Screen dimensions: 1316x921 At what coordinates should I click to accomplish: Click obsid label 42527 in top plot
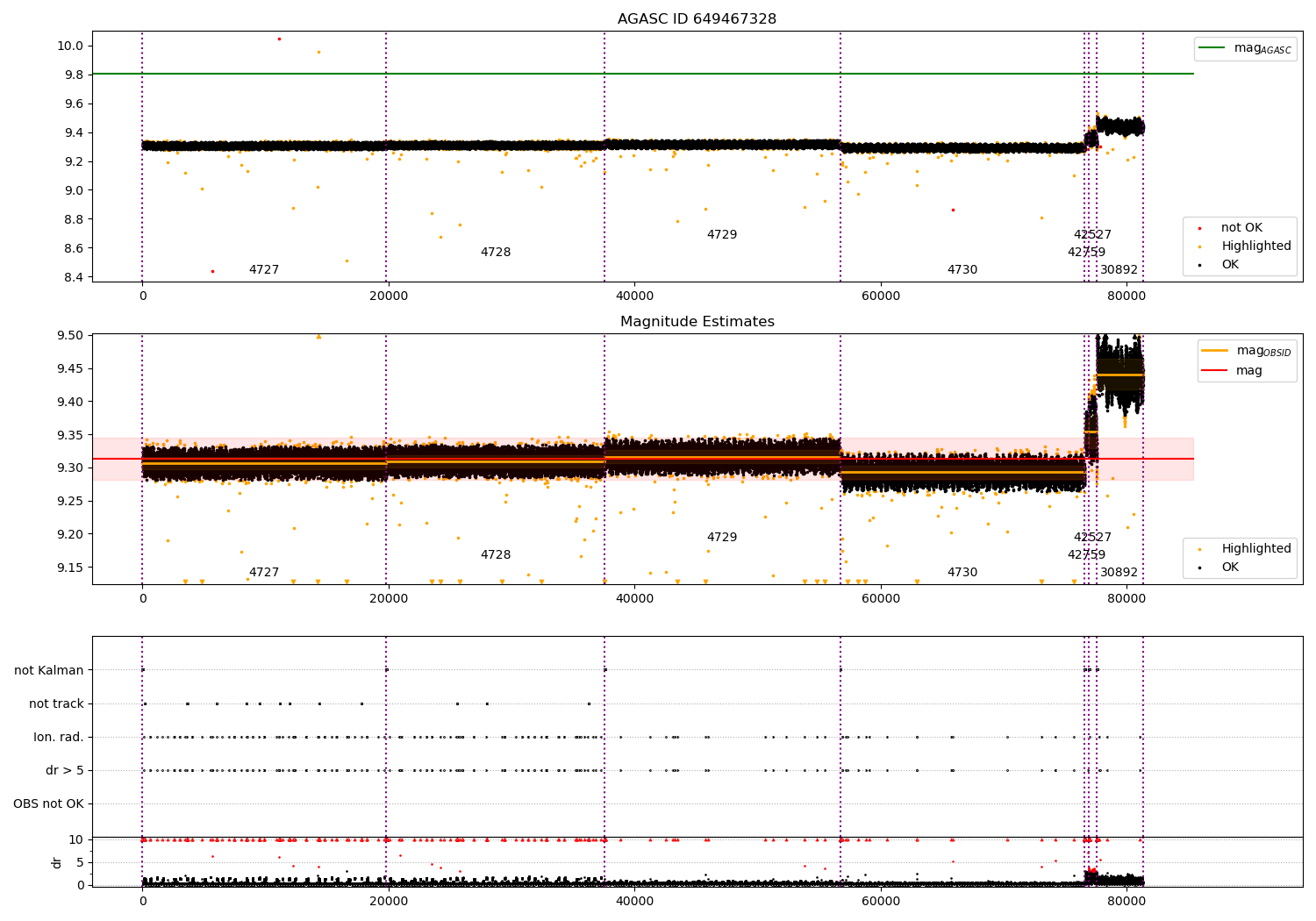click(1092, 235)
